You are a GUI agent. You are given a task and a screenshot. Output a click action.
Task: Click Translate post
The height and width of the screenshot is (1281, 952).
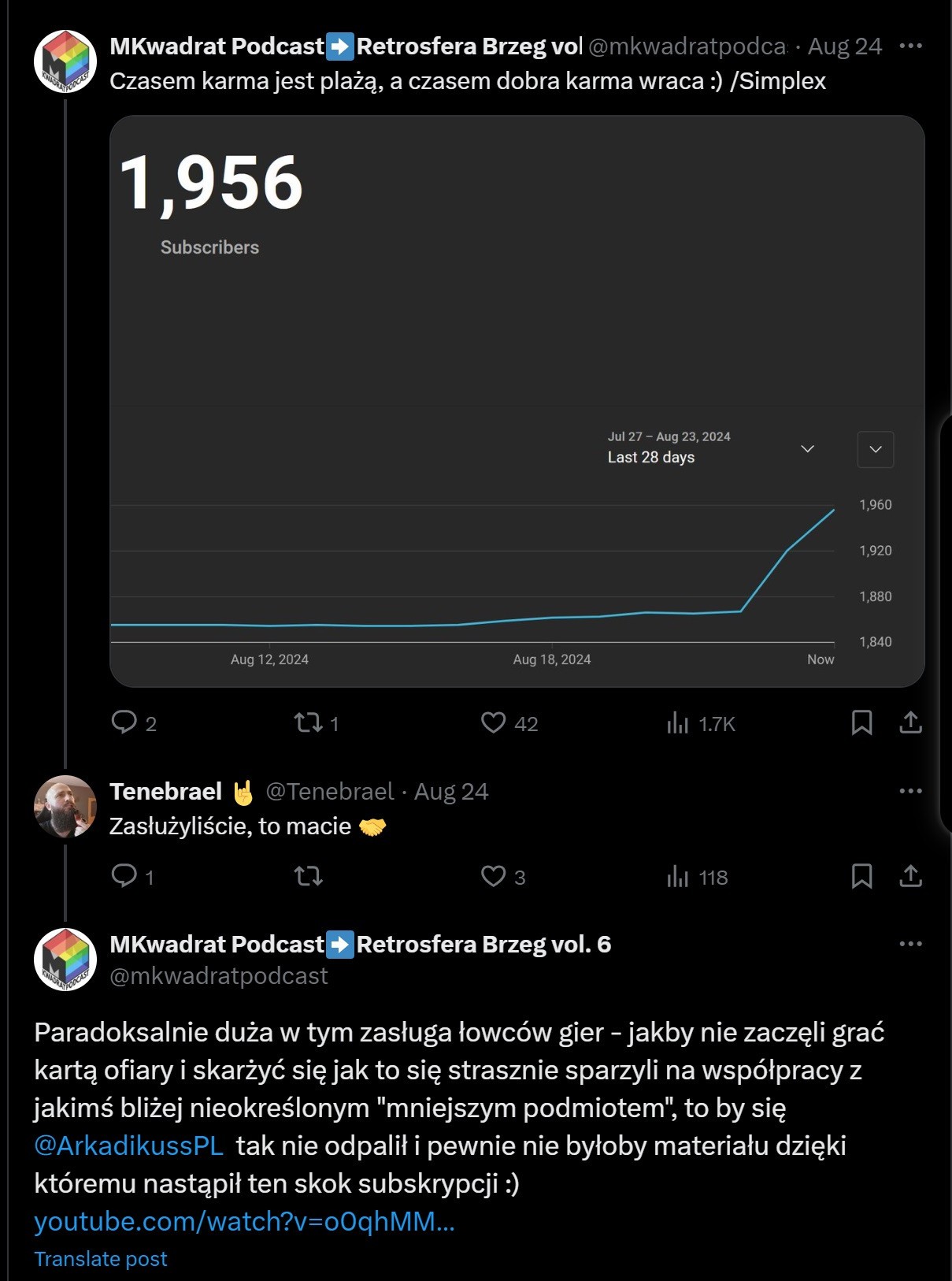click(101, 1259)
